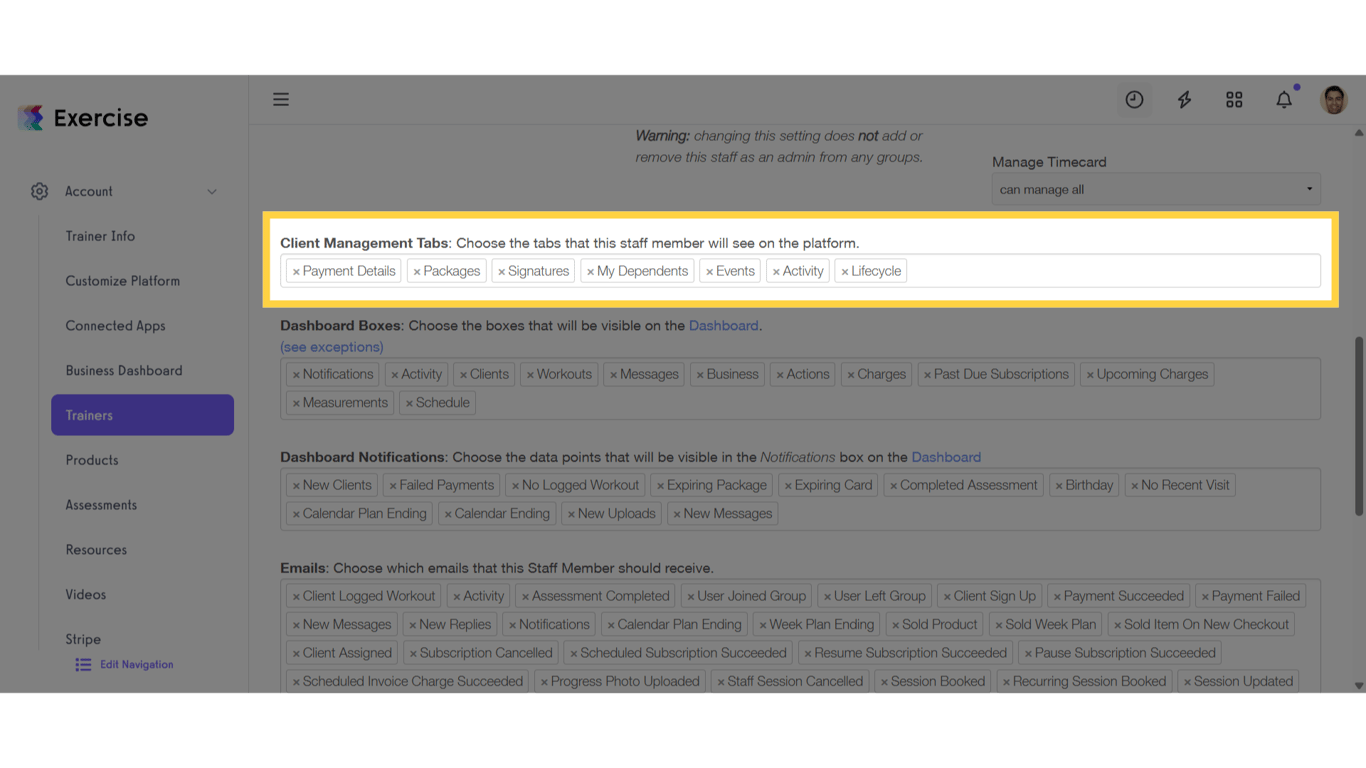Open the profile avatar menu
1366x768 pixels.
pos(1334,99)
